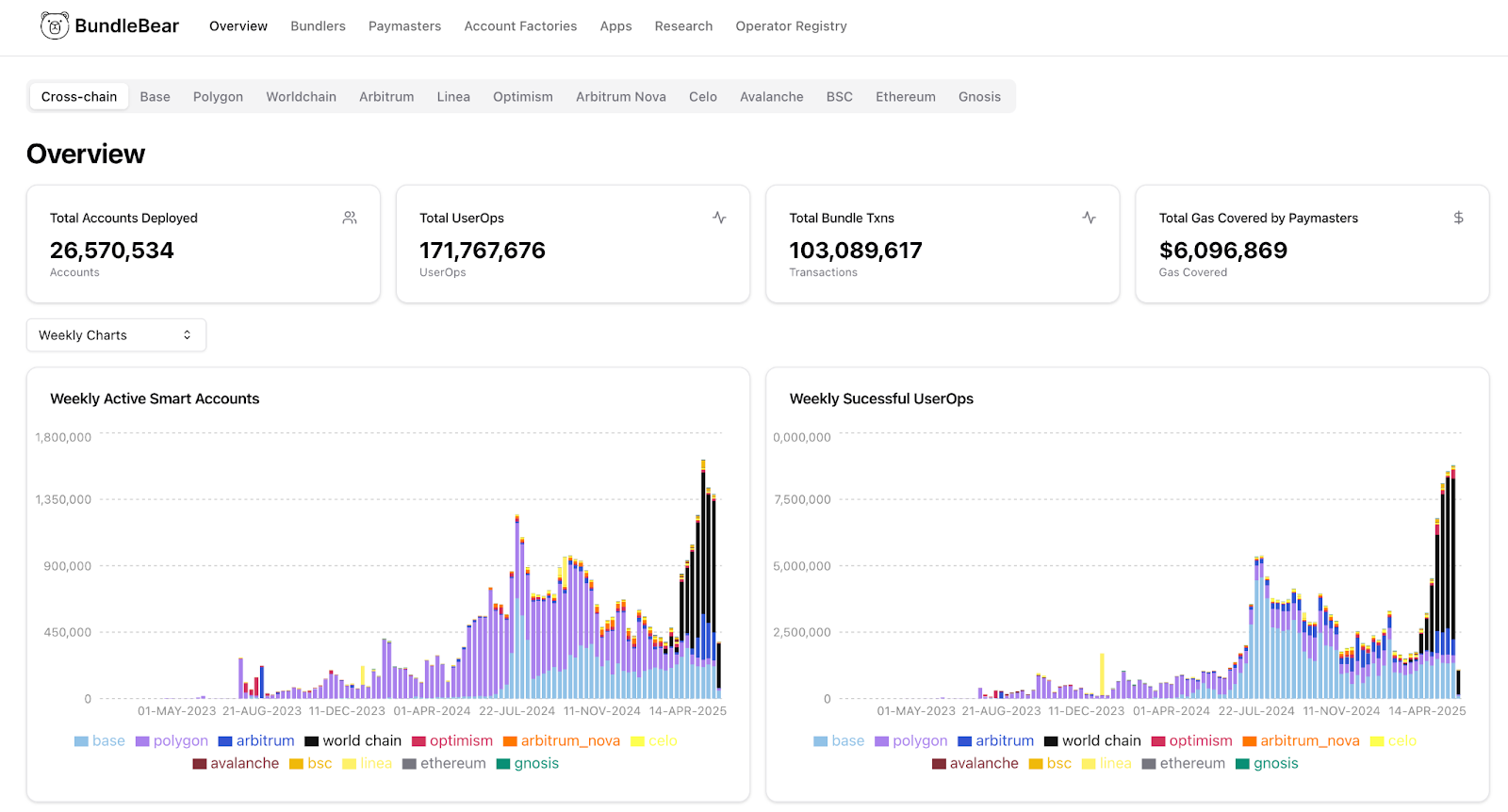The height and width of the screenshot is (812, 1508).
Task: Toggle polygon series in Successful UserOps legend
Action: [910, 741]
